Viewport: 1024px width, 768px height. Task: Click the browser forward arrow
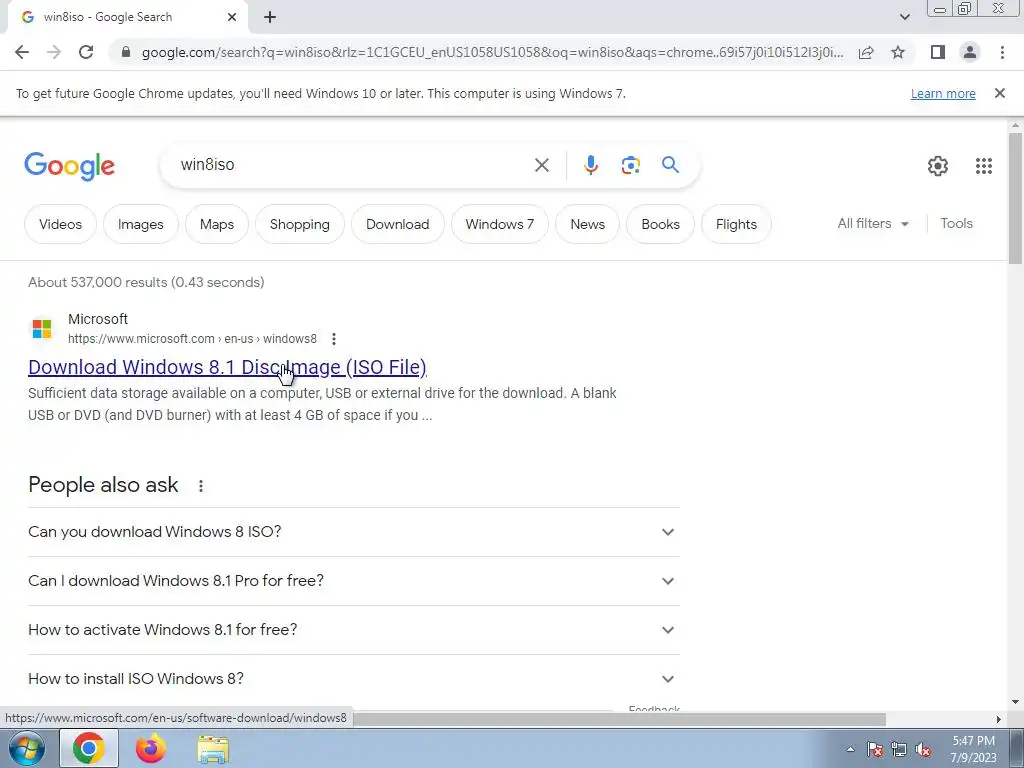(x=54, y=52)
